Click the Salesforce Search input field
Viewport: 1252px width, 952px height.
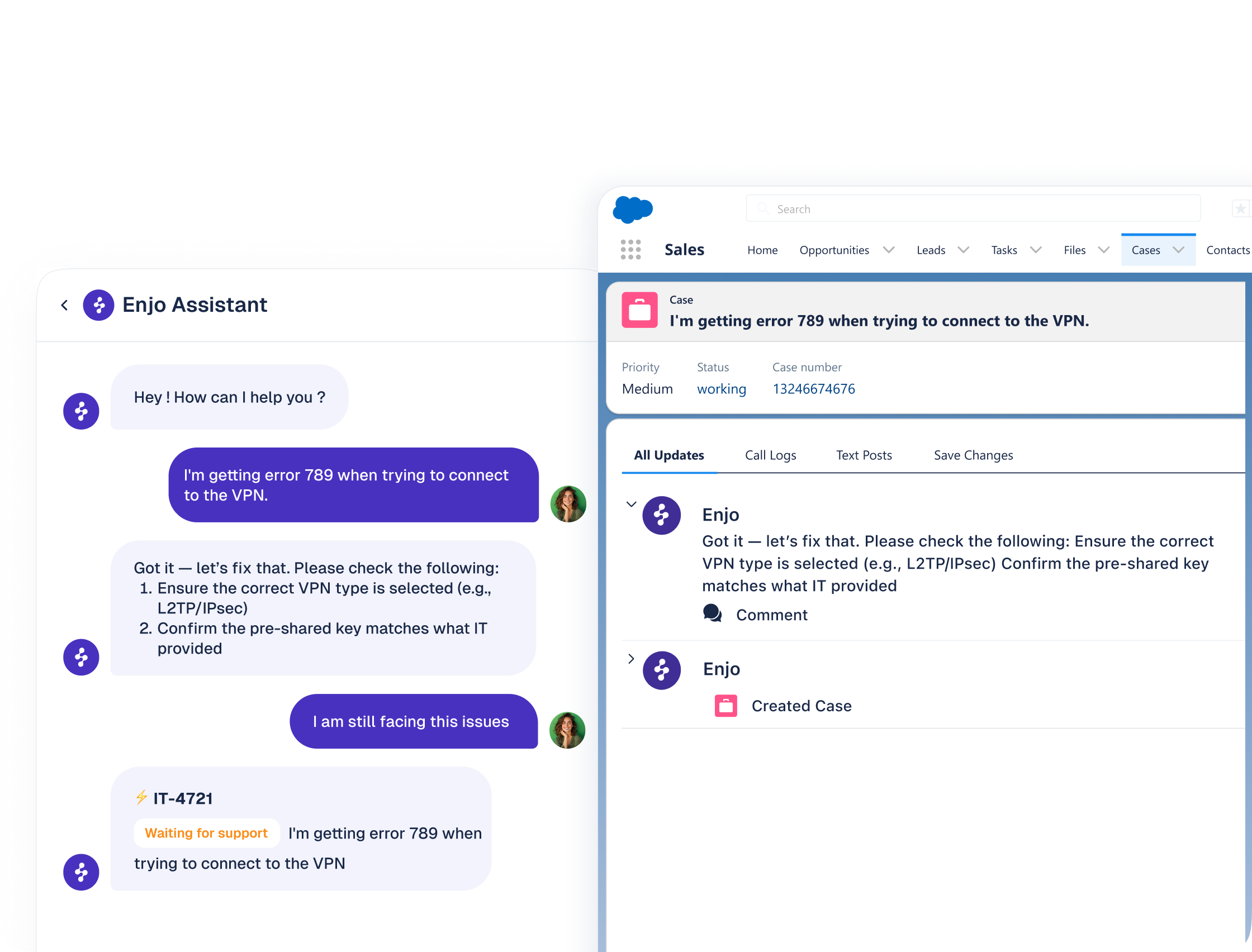[x=973, y=209]
